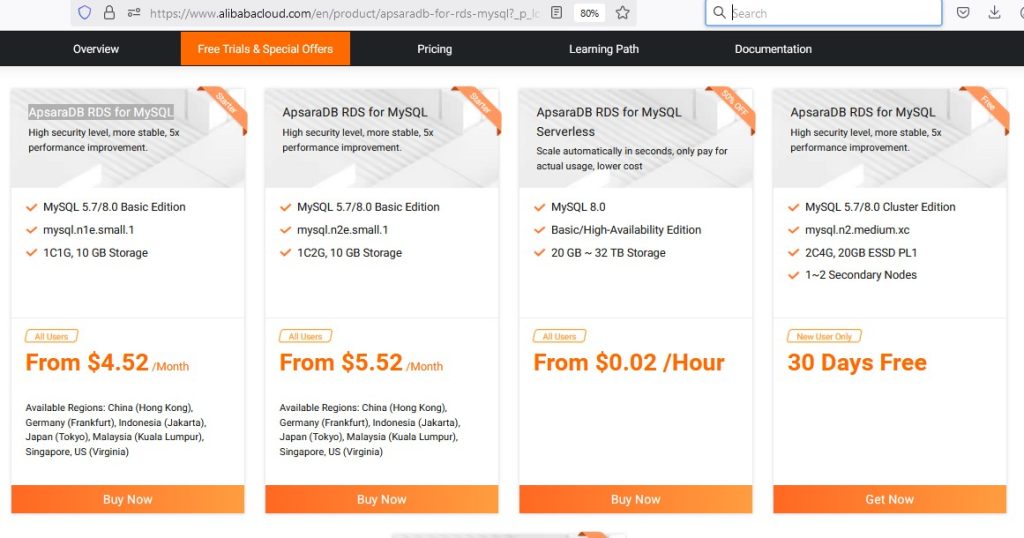This screenshot has width=1024, height=538.
Task: Open the Pocket save icon
Action: point(963,12)
